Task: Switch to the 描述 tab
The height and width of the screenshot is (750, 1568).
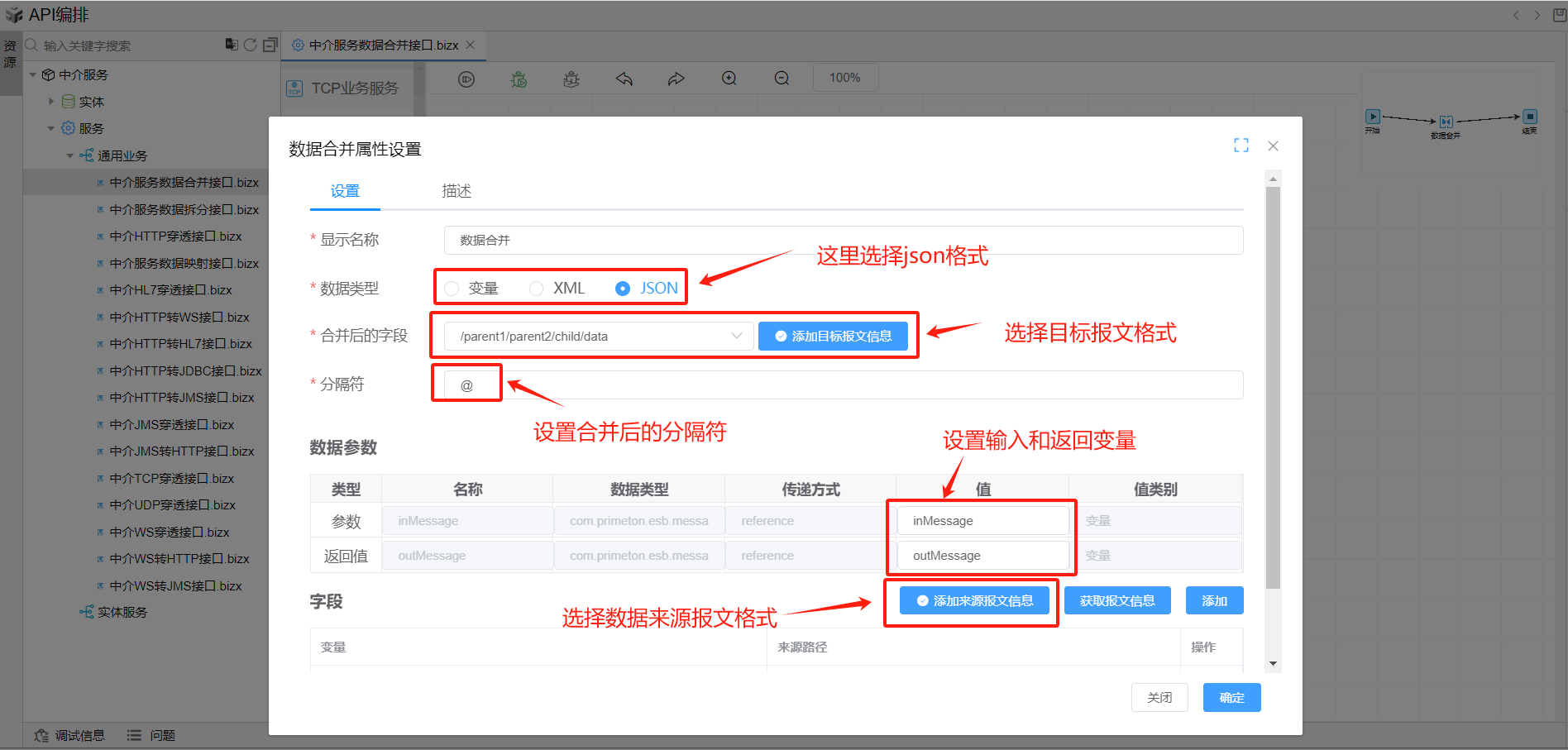Action: tap(456, 191)
